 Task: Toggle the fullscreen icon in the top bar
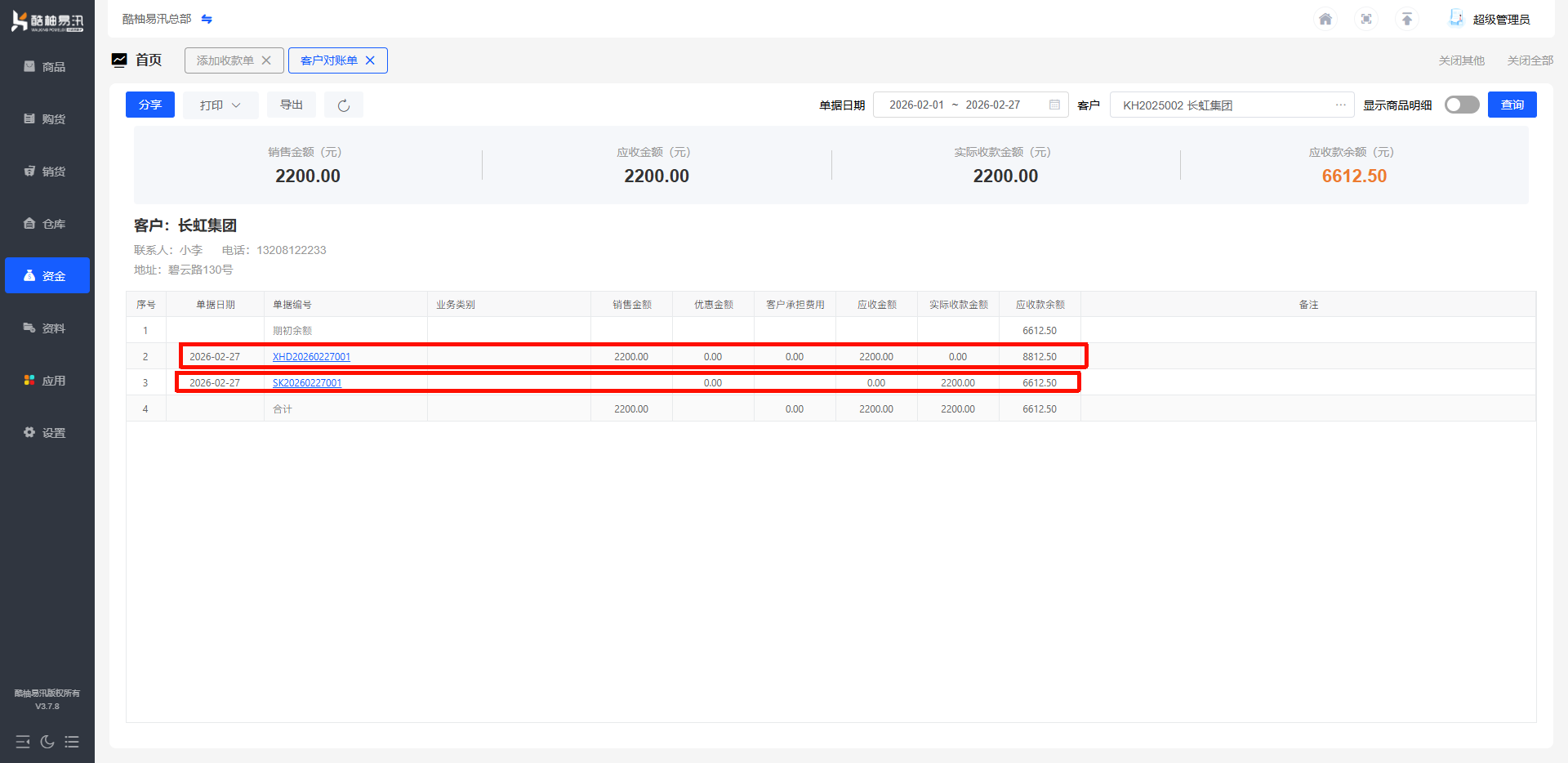1366,19
